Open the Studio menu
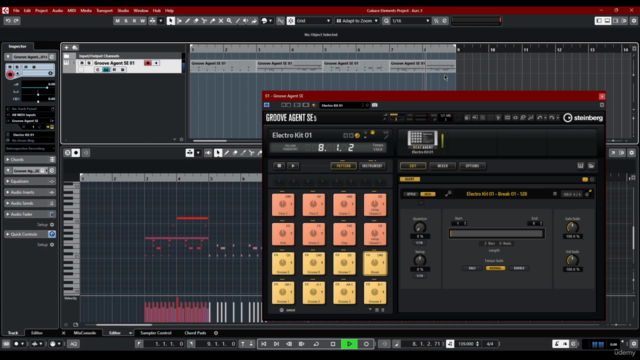640x360 pixels. point(123,11)
